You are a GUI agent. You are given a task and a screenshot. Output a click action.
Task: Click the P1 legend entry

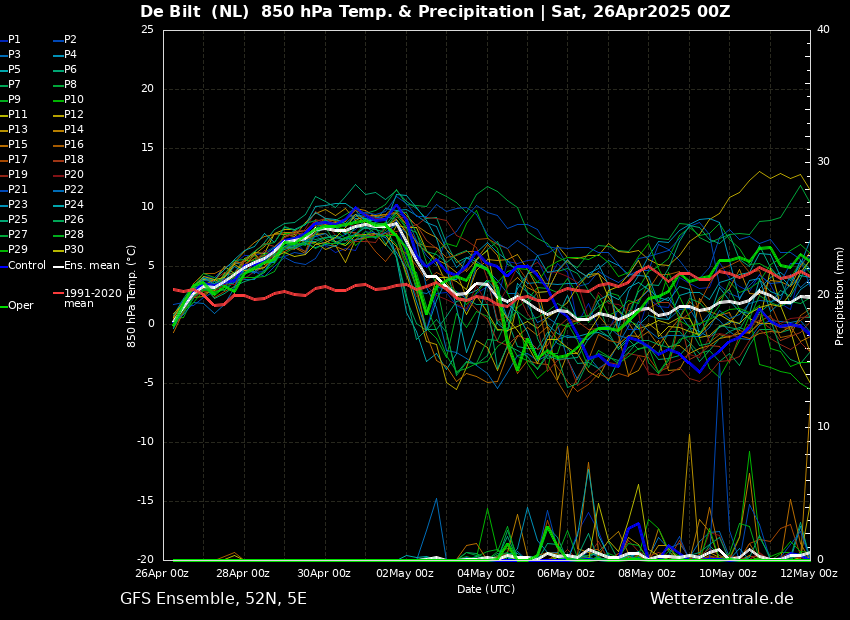[10, 40]
